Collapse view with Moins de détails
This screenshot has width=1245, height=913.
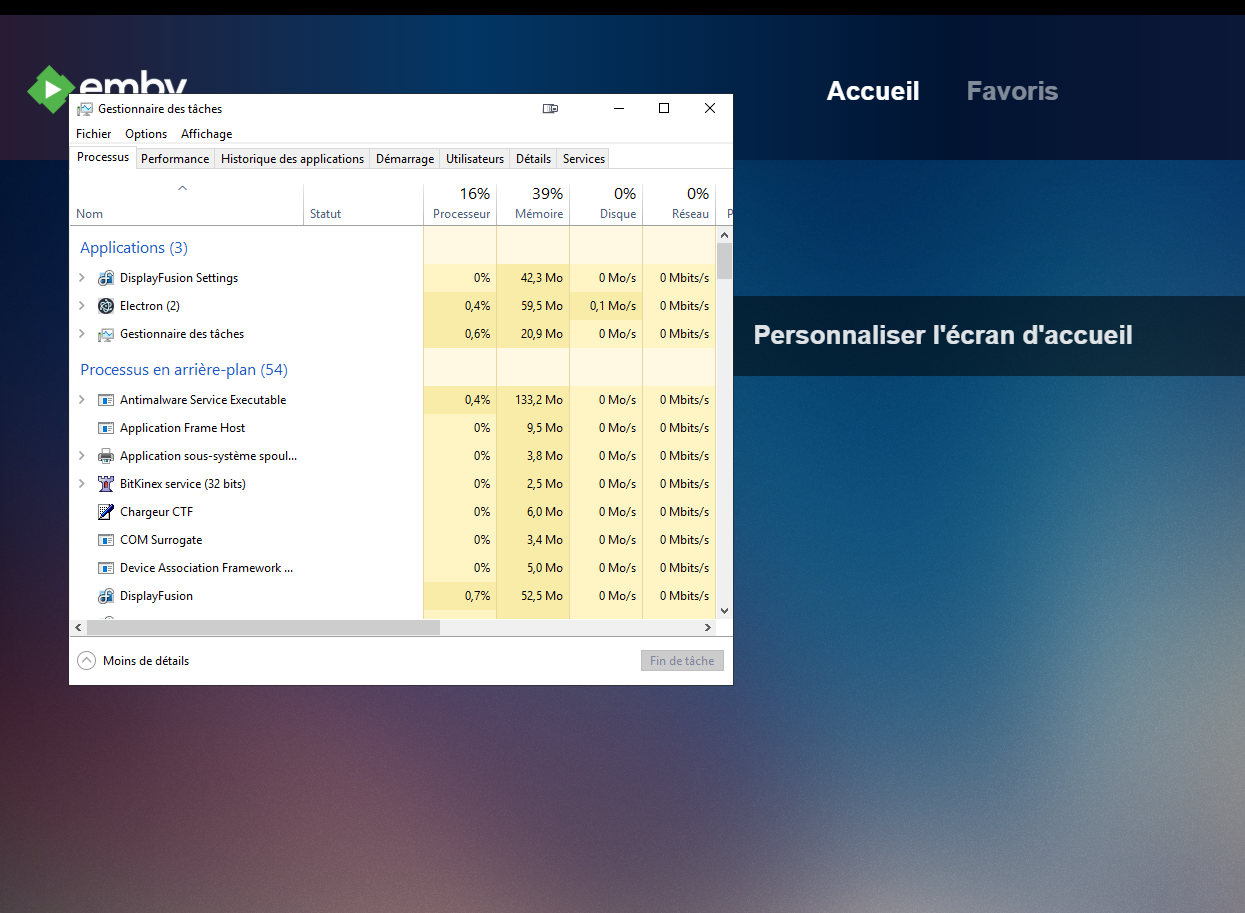133,661
